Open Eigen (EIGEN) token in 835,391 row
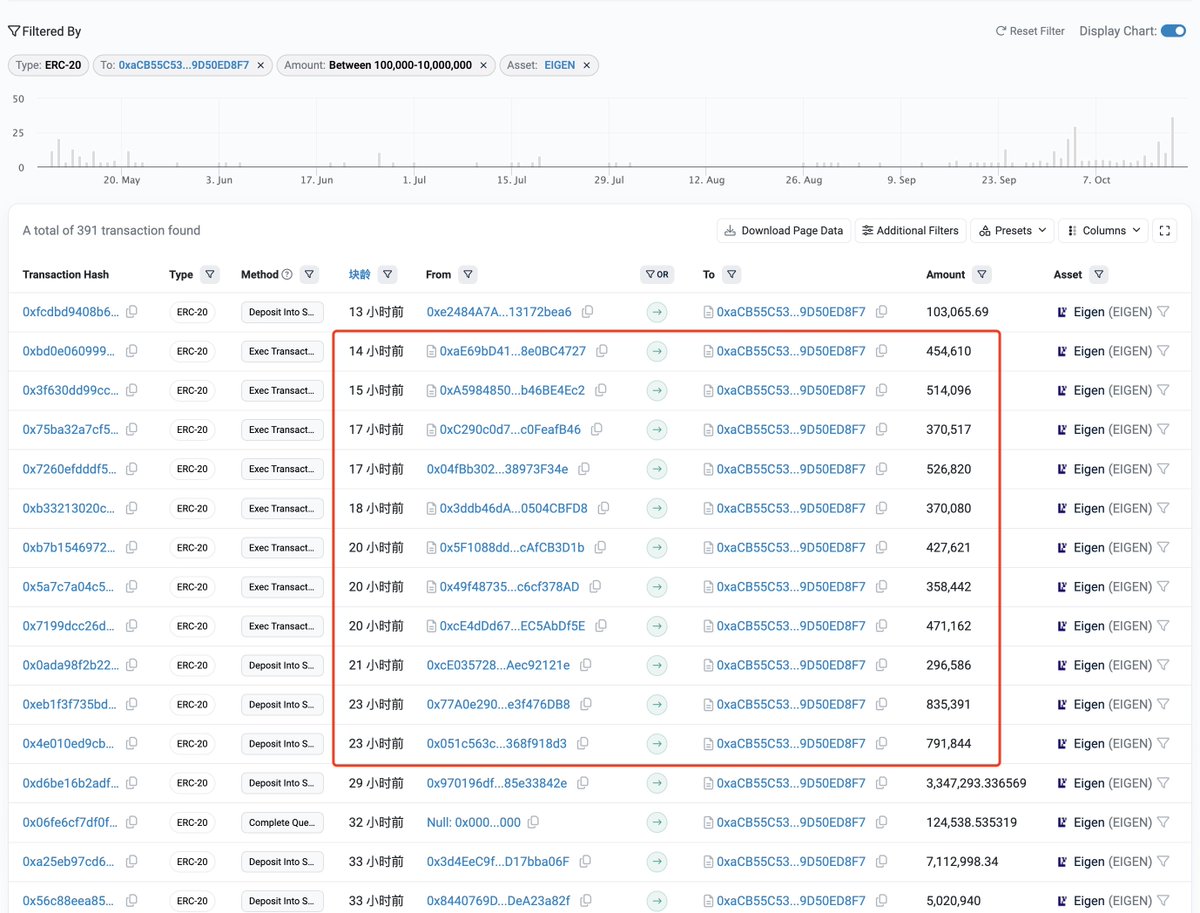The image size is (1200, 913). (x=1113, y=704)
